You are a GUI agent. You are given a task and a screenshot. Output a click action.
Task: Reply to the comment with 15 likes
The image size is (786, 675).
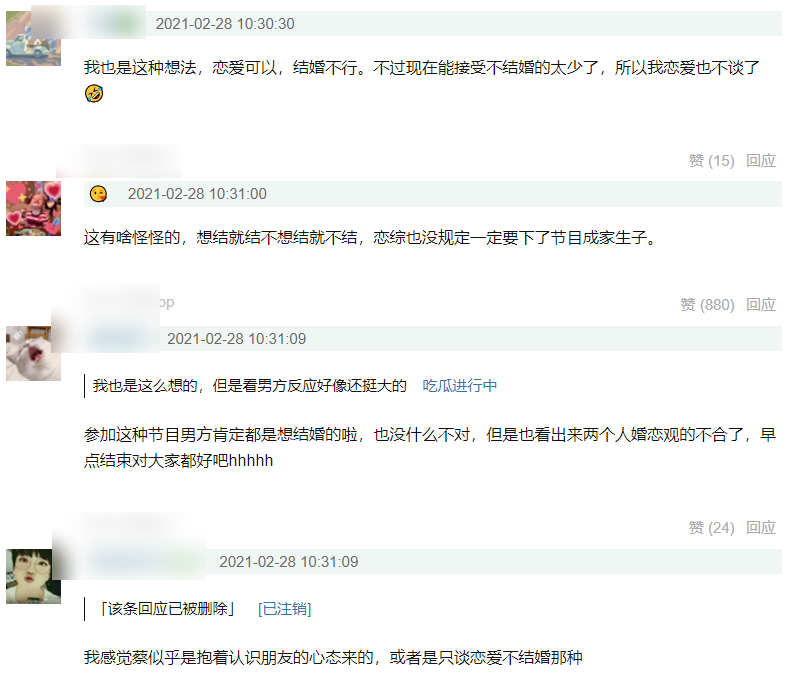[x=761, y=160]
